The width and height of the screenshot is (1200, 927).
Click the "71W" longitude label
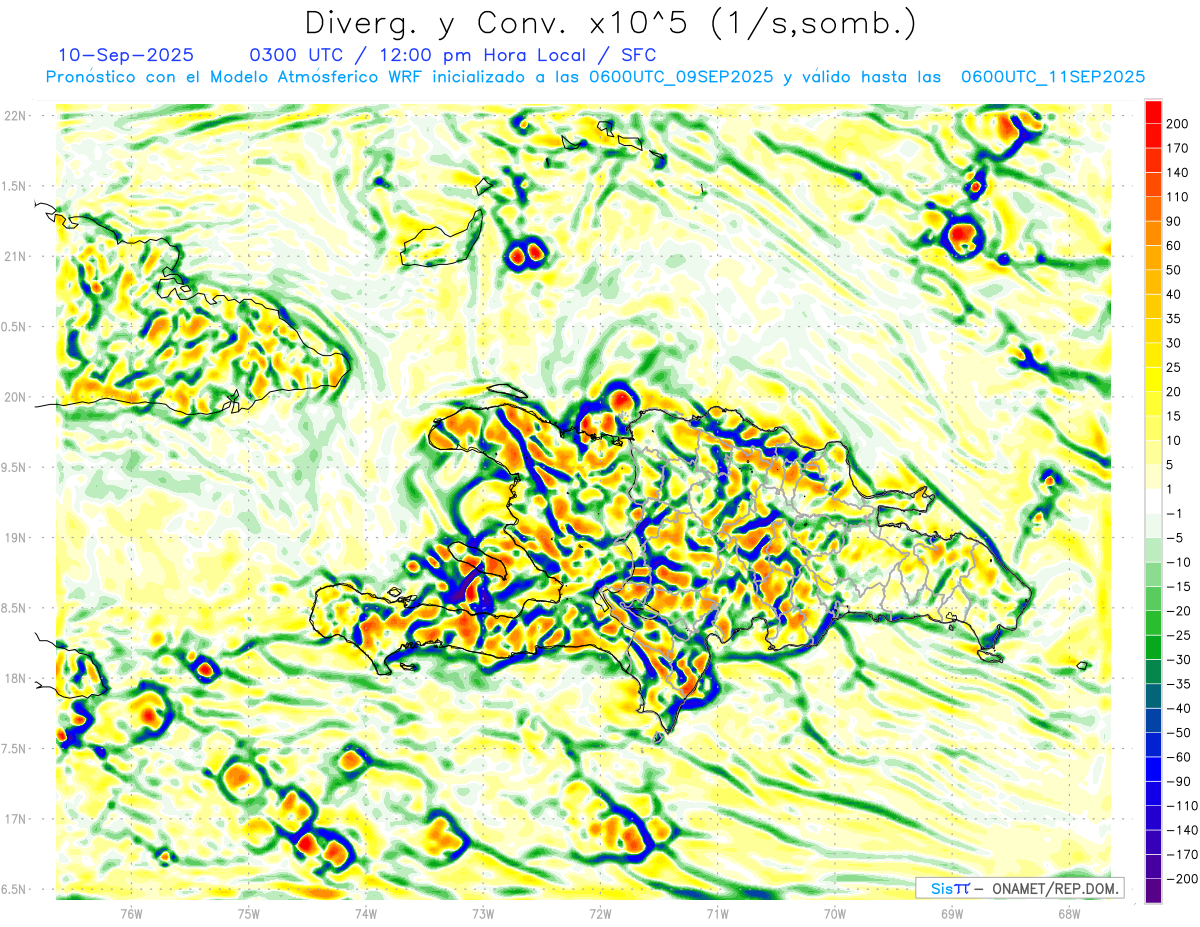pos(717,913)
